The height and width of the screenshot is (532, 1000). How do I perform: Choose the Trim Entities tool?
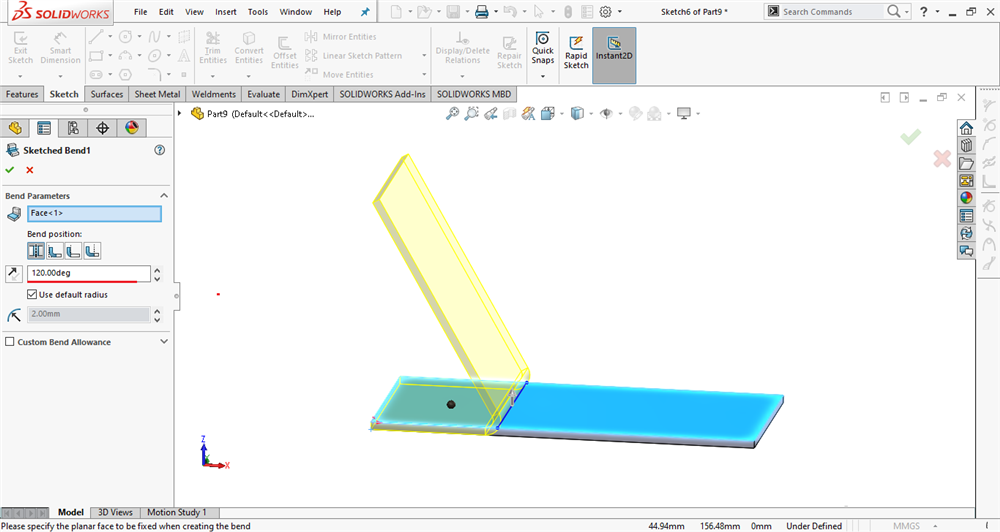point(213,47)
